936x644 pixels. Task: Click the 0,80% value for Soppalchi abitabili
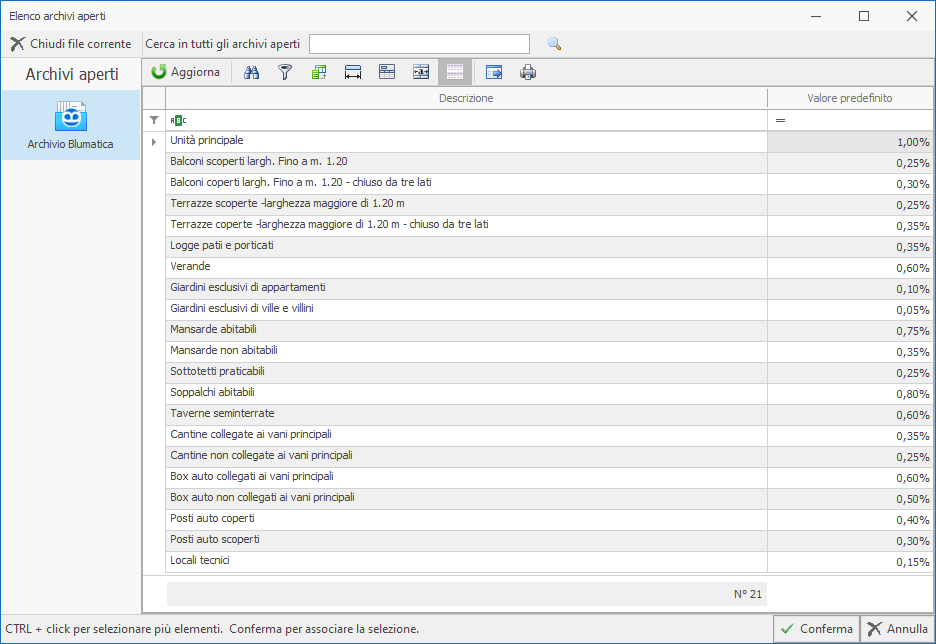click(850, 394)
